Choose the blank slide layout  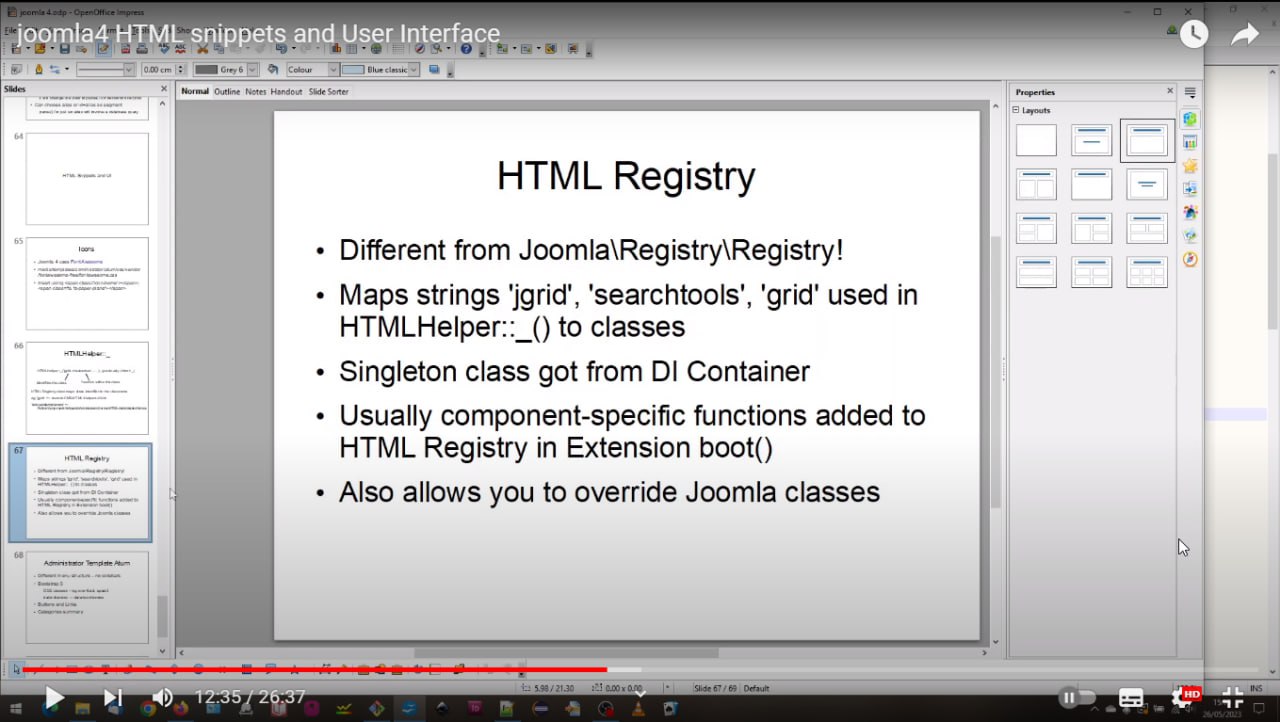click(x=1036, y=140)
